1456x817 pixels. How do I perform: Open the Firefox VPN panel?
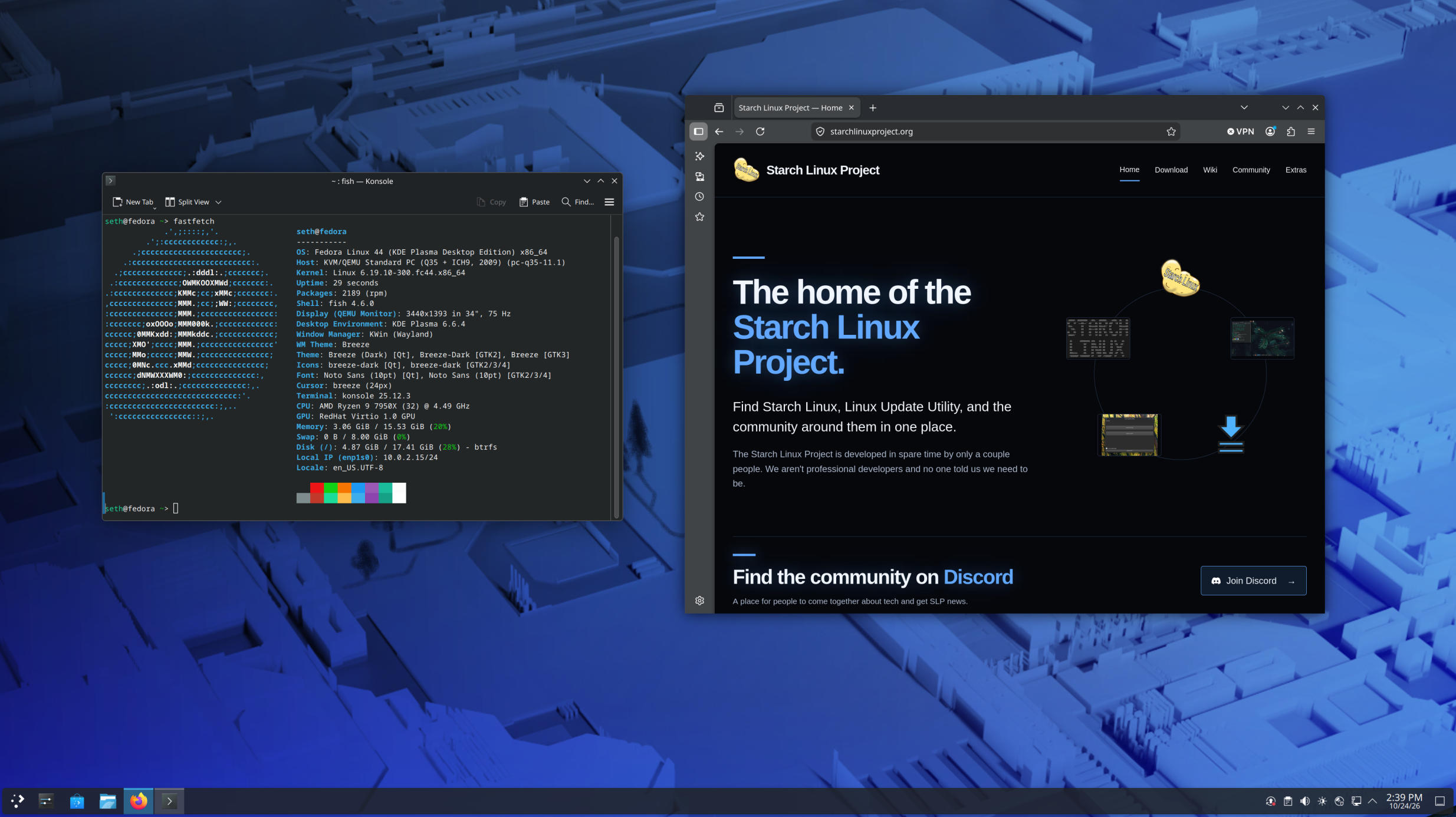[x=1241, y=131]
